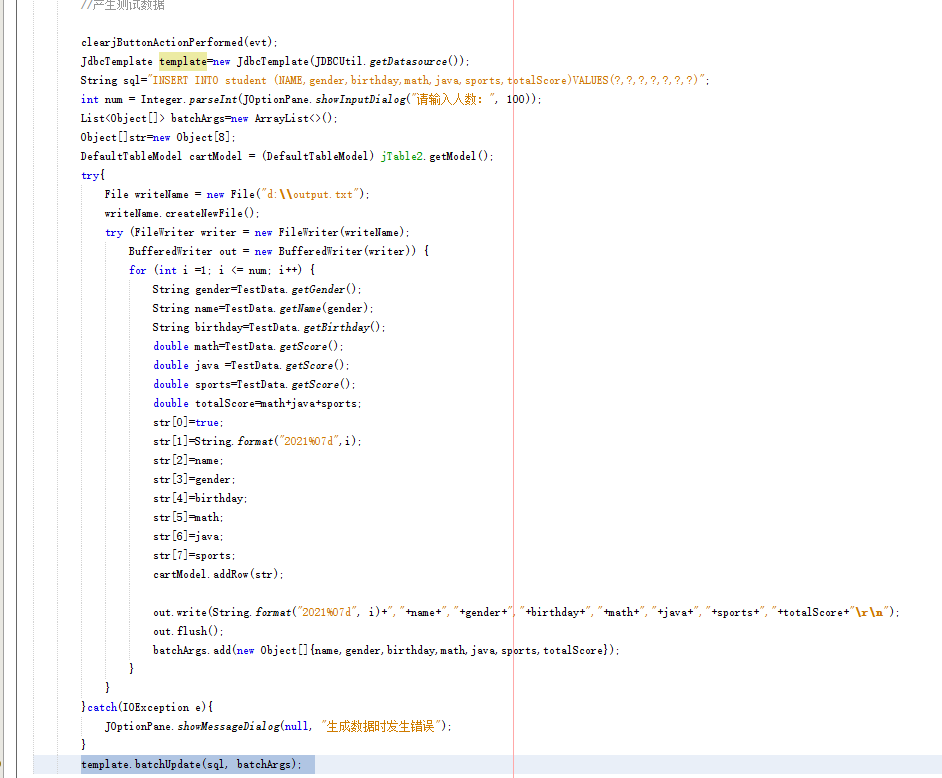Click the 'str[7]=sports' line

(x=194, y=555)
